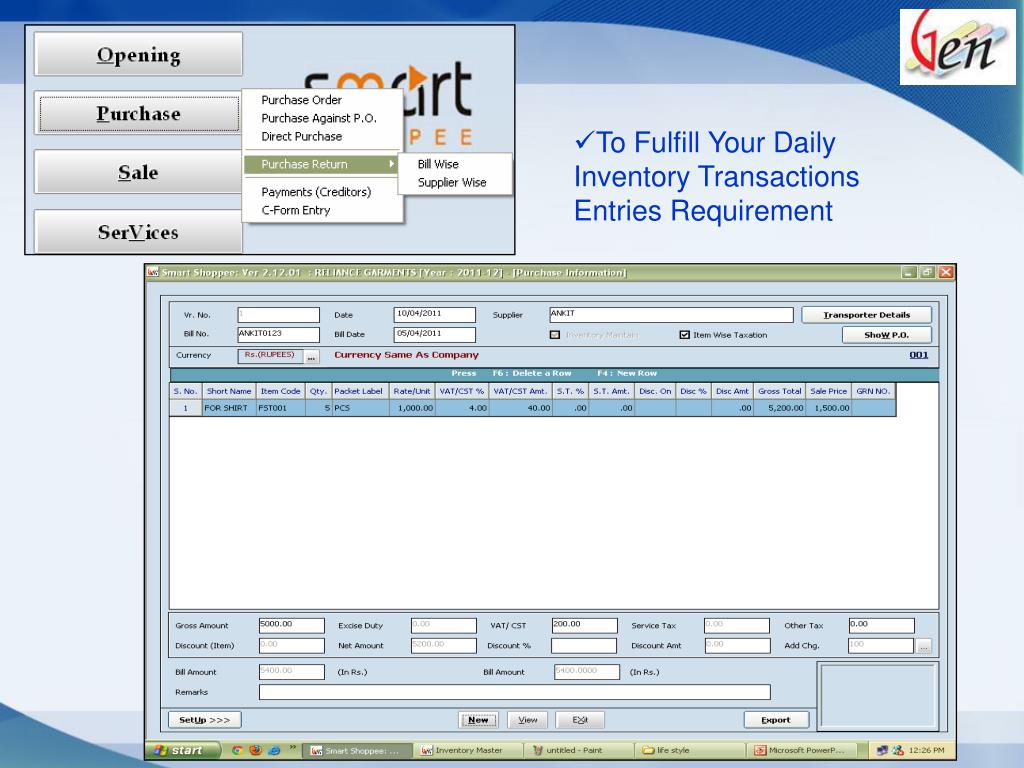The image size is (1024, 768).
Task: Click the Vr. No. input field
Action: [x=278, y=315]
